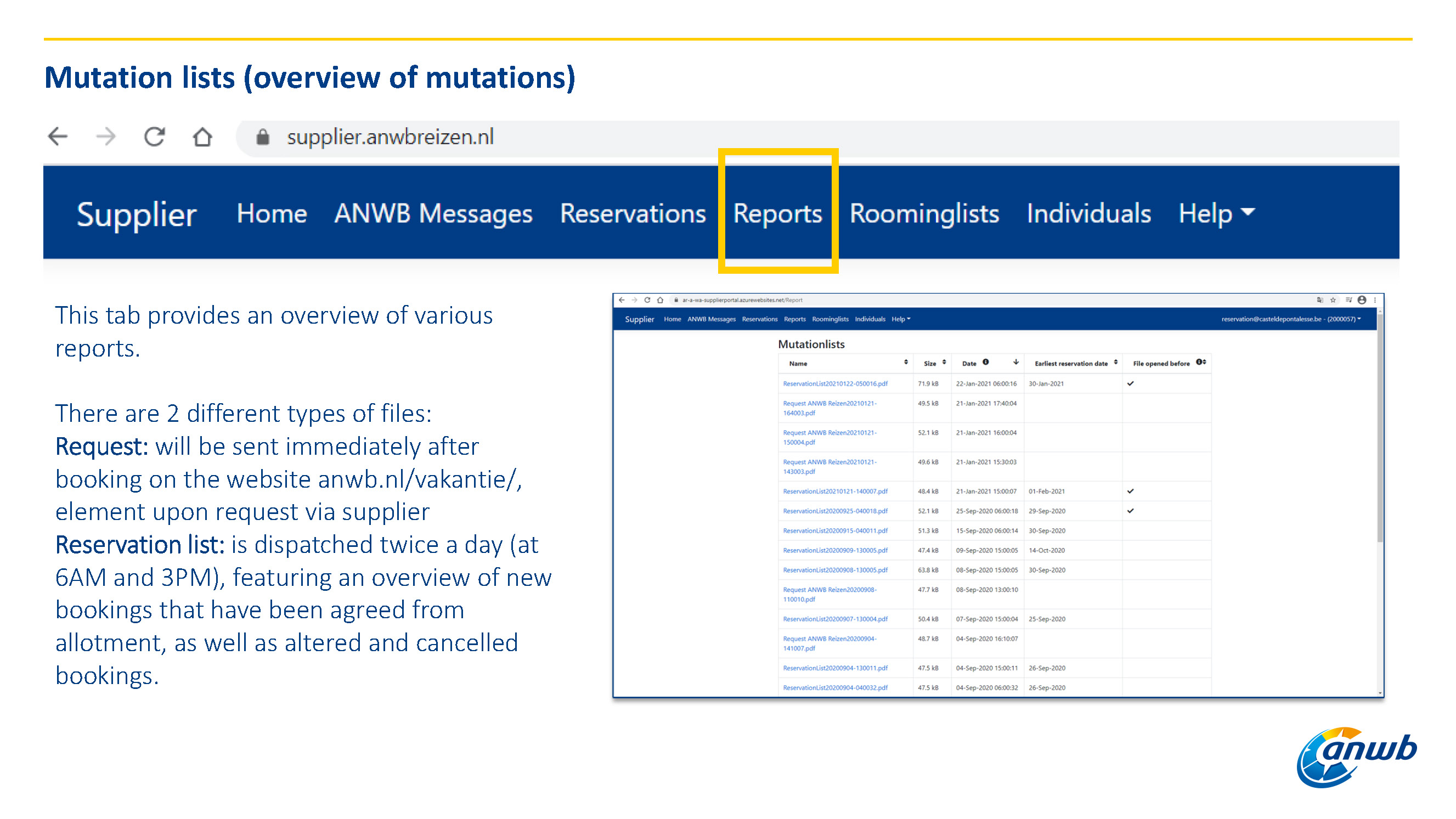Sort by Earliest reservation date
This screenshot has width=1456, height=819.
1115,363
